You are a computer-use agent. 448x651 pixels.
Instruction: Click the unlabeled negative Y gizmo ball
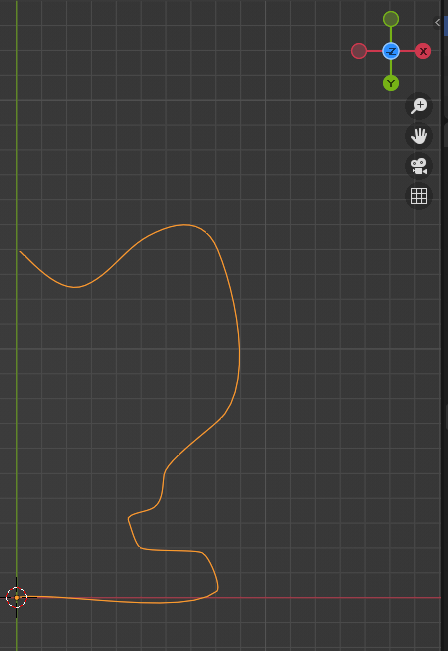(391, 19)
